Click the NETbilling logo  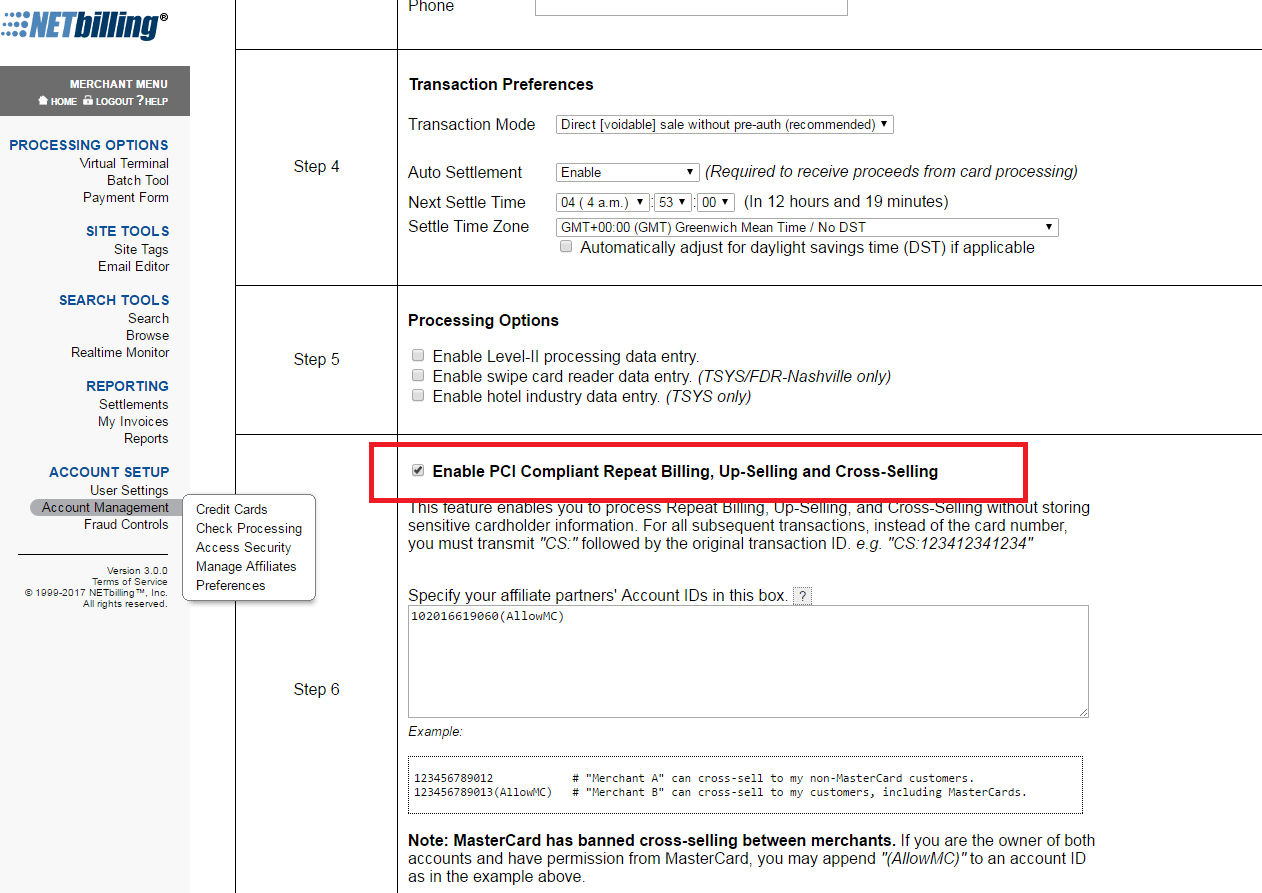(85, 25)
